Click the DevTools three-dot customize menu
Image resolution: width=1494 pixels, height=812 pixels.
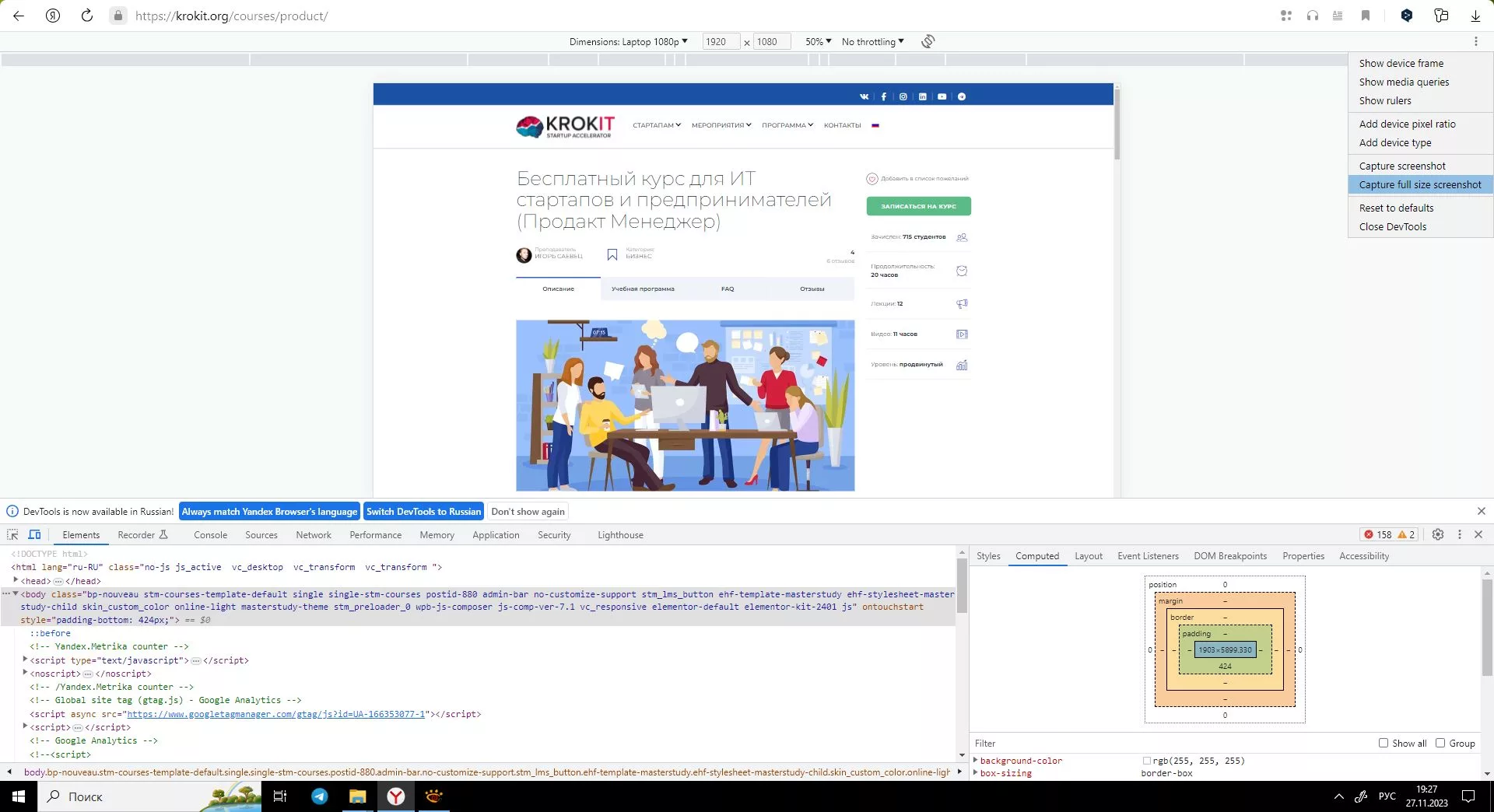tap(1459, 534)
